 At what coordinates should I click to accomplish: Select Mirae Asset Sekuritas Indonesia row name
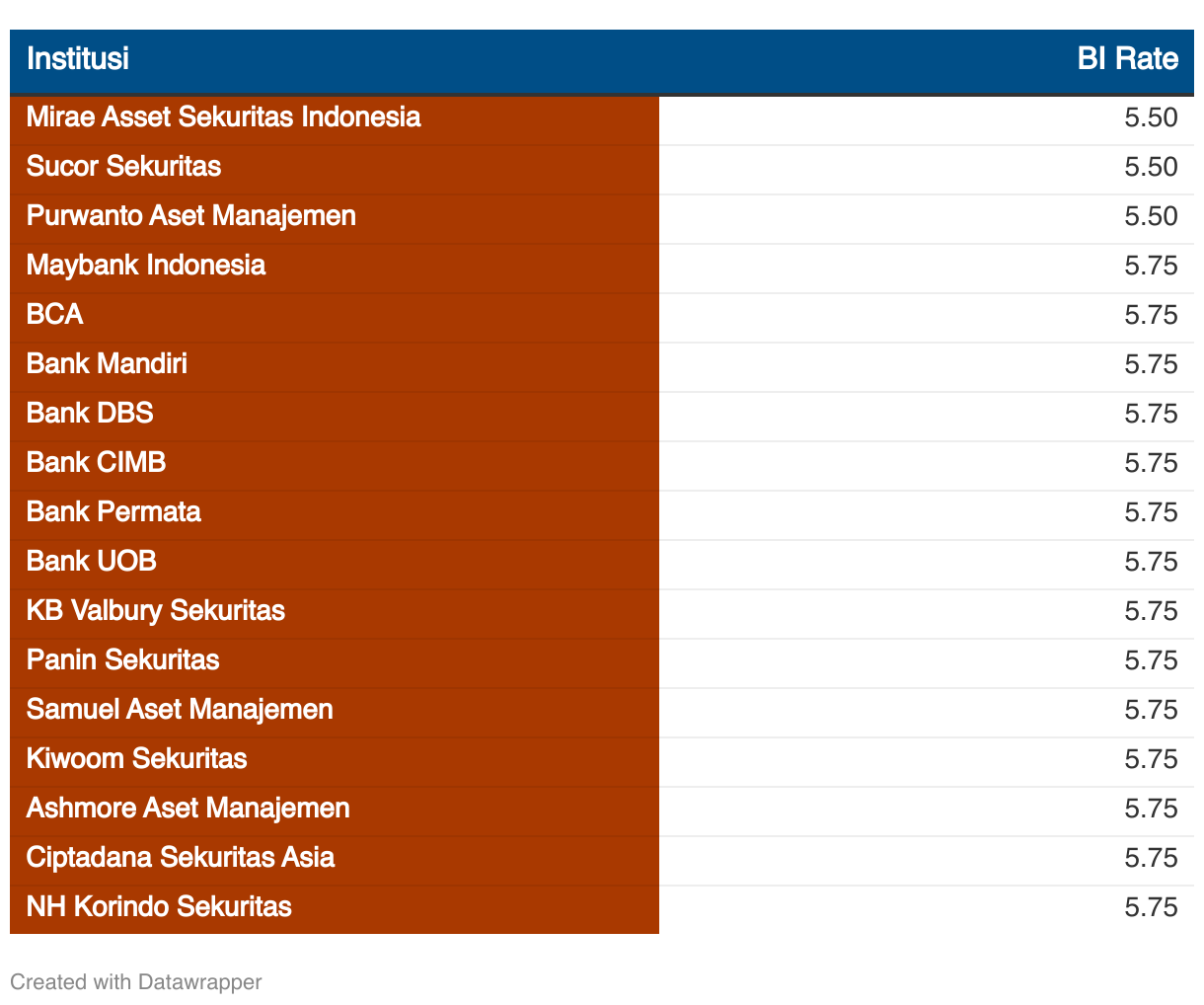[224, 117]
